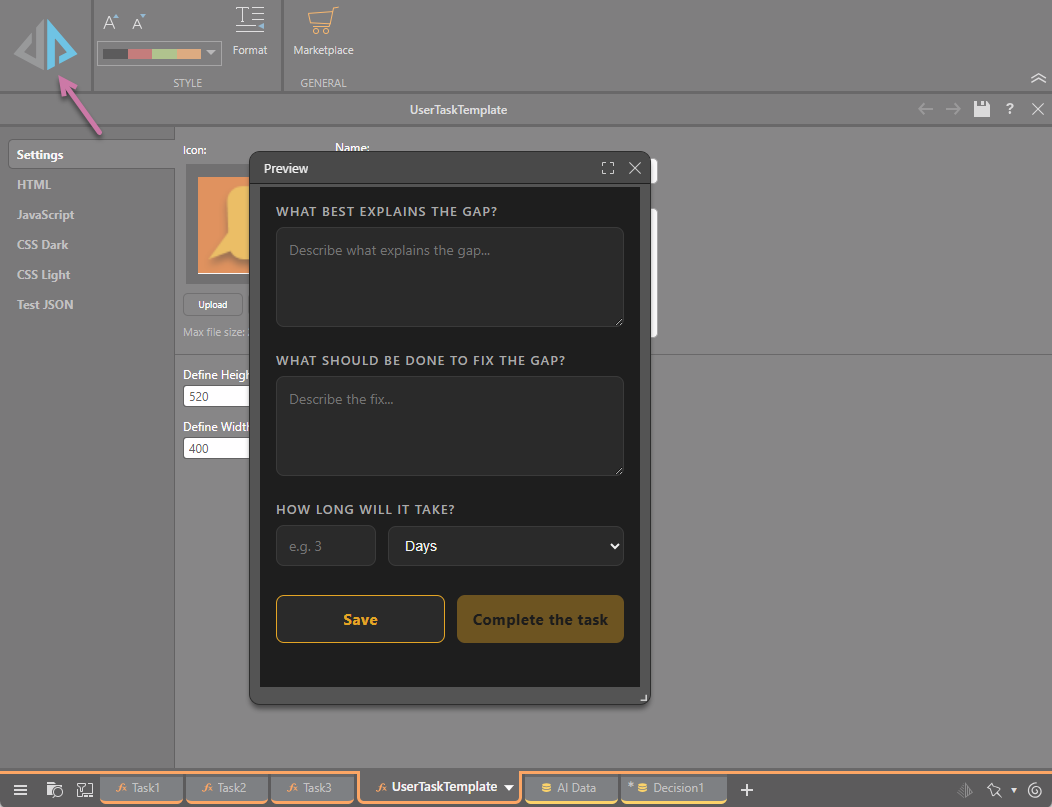The height and width of the screenshot is (807, 1052).
Task: Click the Complete the task button
Action: coord(540,619)
